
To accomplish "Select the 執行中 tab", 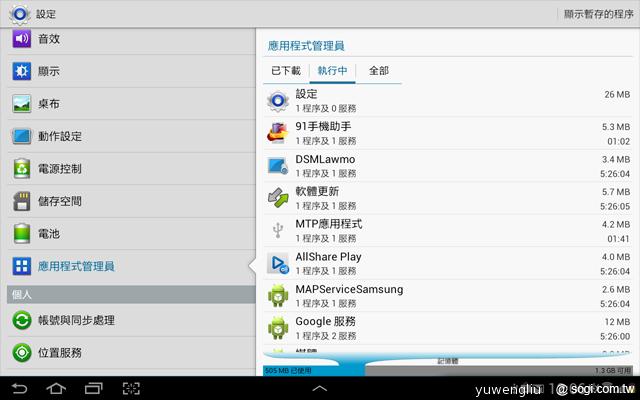I will coord(332,71).
